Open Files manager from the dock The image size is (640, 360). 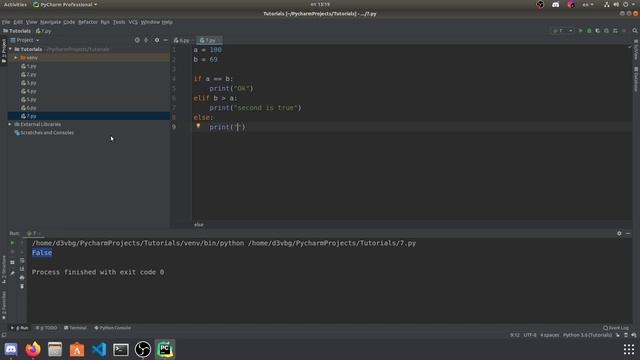(55, 349)
